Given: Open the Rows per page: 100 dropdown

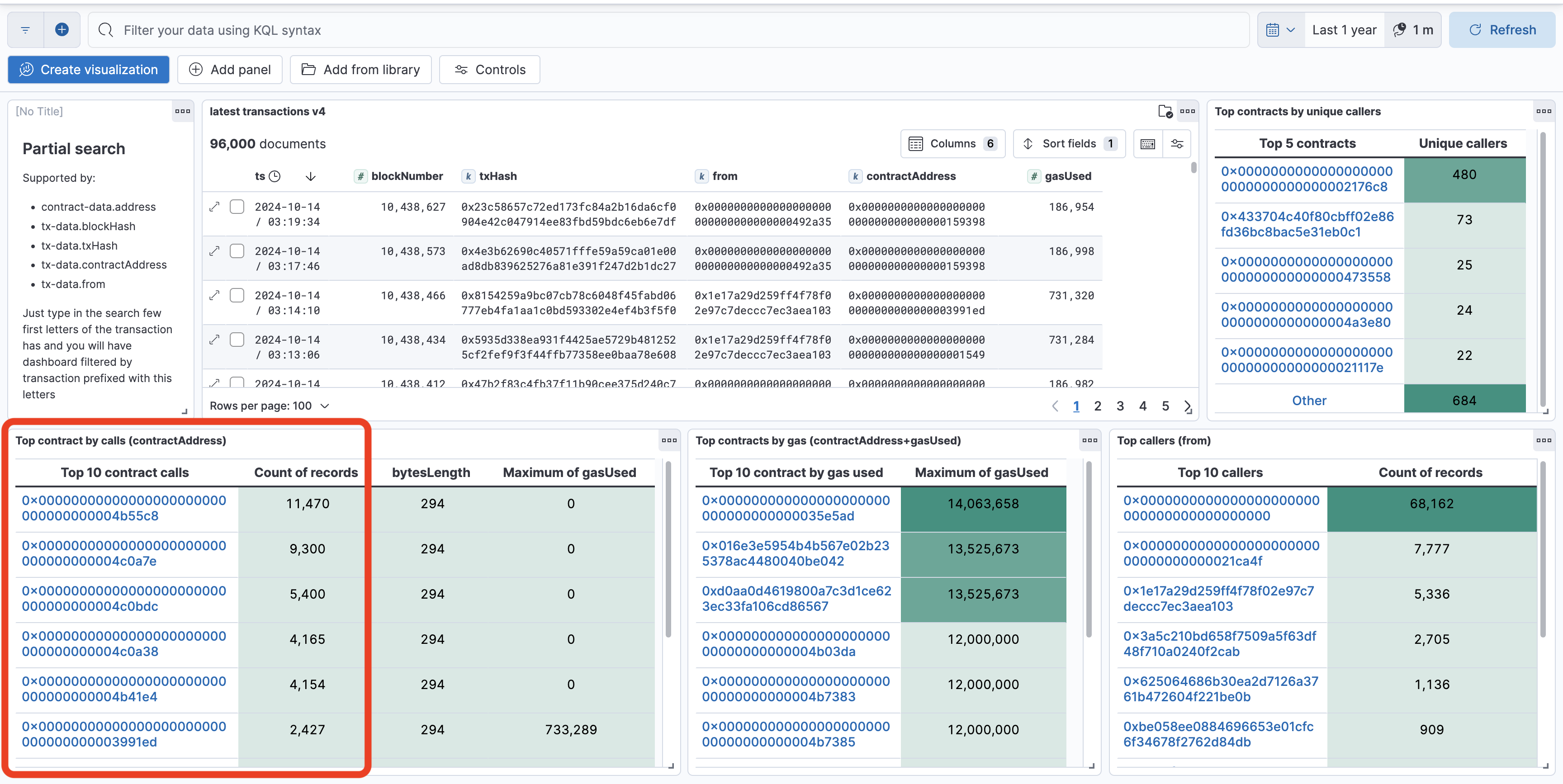Looking at the screenshot, I should click(x=270, y=406).
